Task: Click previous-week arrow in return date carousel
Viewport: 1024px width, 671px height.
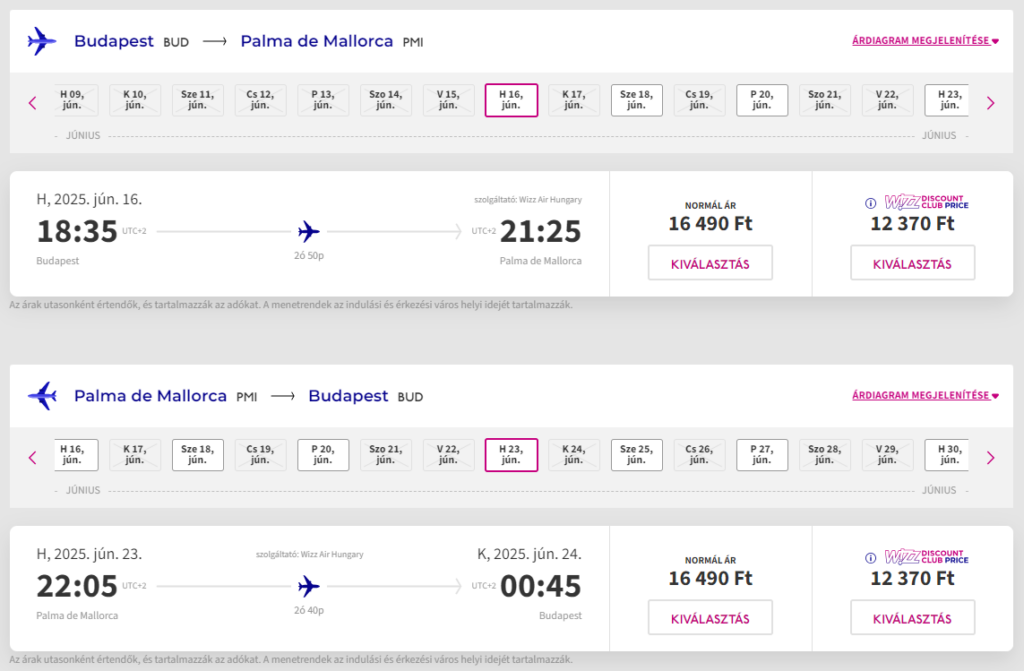Action: [32, 457]
